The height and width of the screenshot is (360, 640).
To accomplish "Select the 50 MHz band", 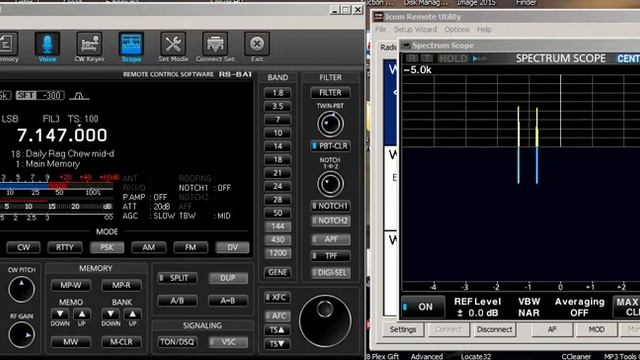I will (278, 213).
